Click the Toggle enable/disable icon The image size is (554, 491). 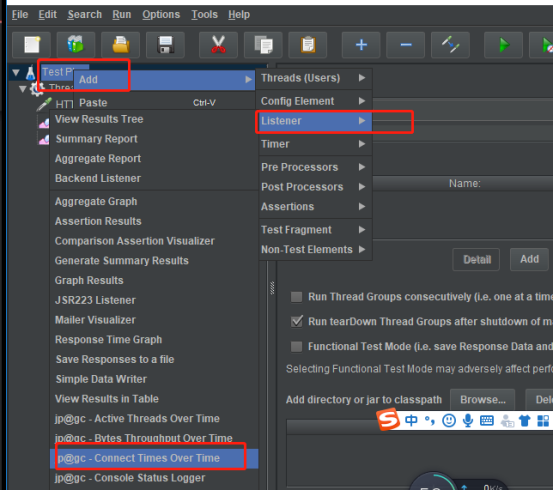[x=450, y=45]
